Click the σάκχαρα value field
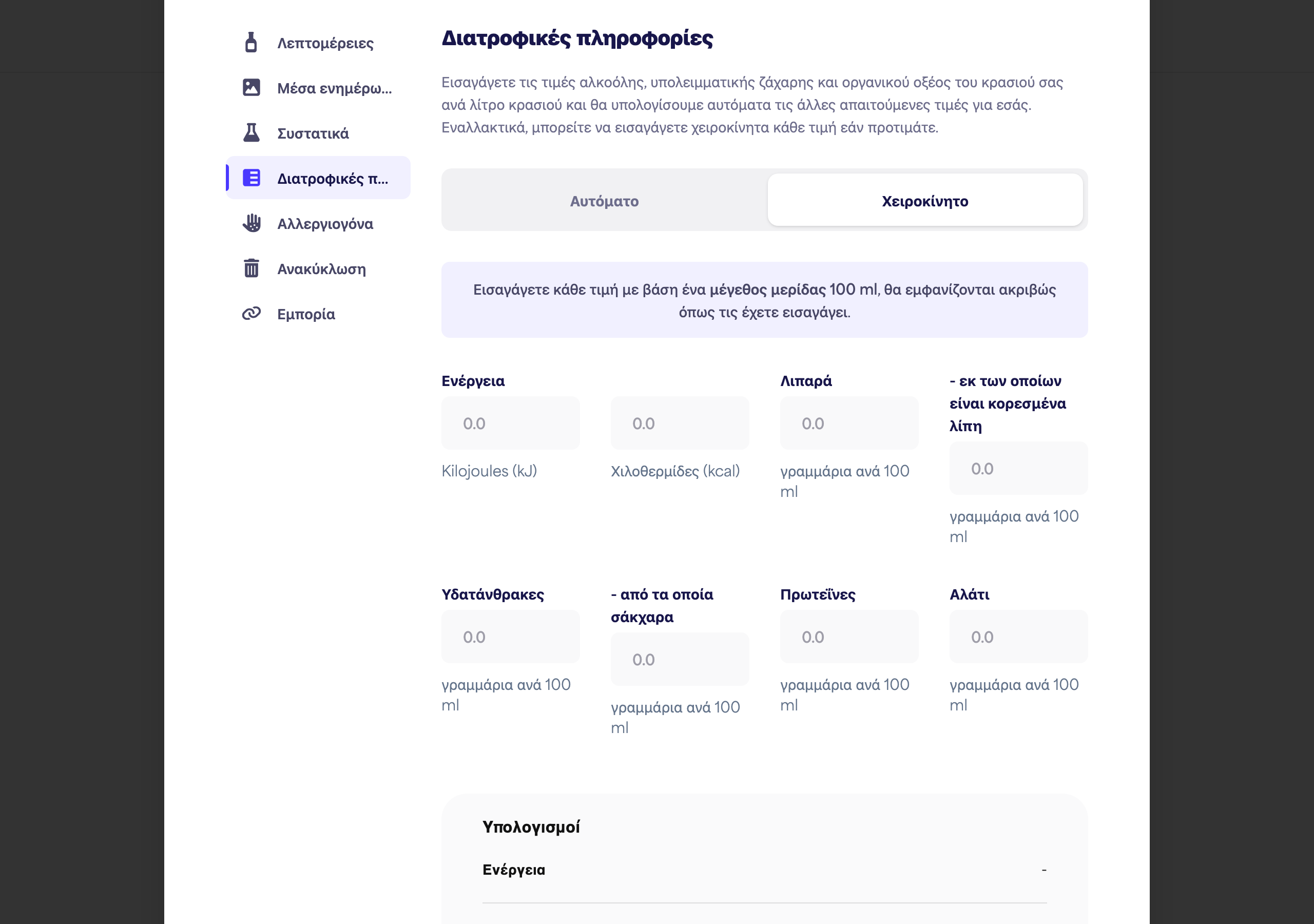 (x=680, y=660)
